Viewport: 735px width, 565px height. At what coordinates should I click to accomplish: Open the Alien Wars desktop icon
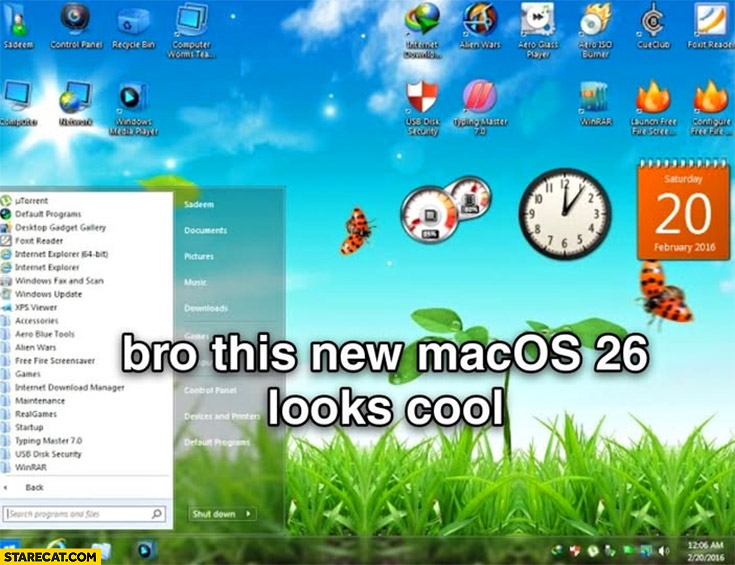click(479, 24)
